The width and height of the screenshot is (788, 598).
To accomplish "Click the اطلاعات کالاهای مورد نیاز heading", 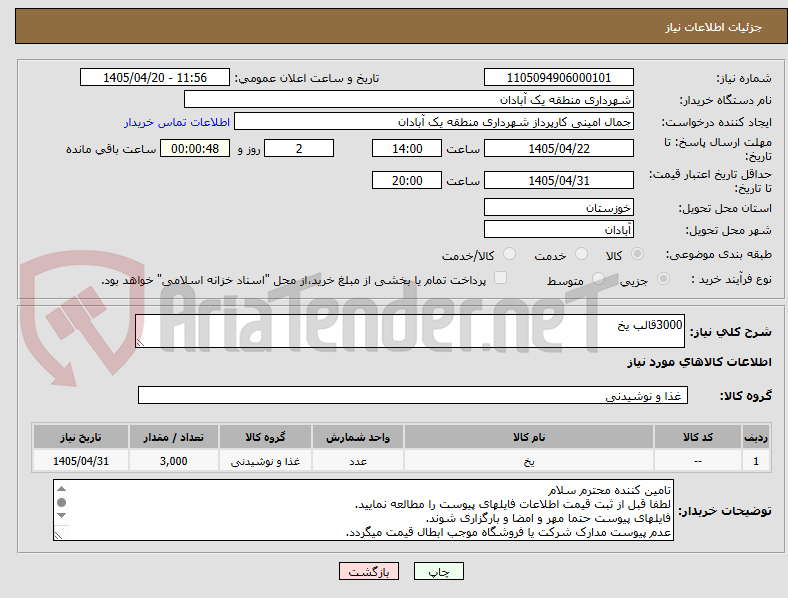I will tap(699, 362).
